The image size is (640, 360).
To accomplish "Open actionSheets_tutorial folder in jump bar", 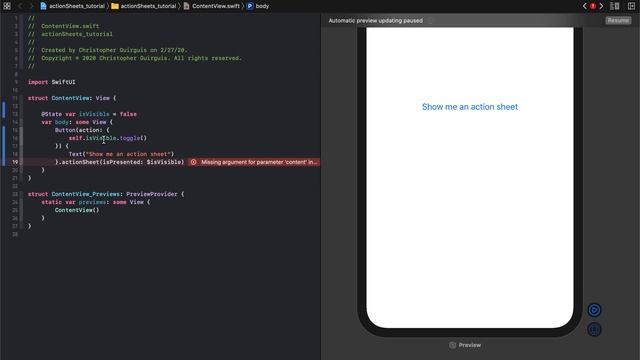I will point(144,6).
